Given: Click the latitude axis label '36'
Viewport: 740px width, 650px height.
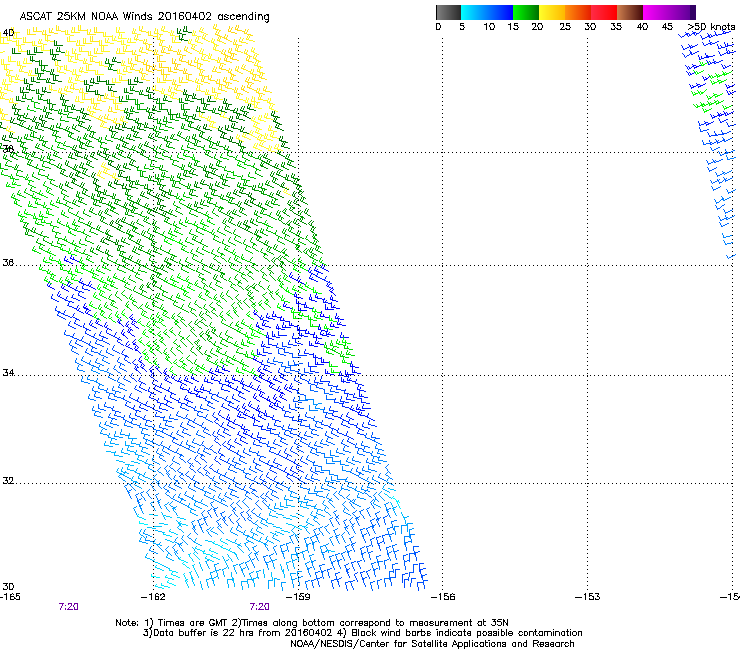Looking at the screenshot, I should click(8, 263).
